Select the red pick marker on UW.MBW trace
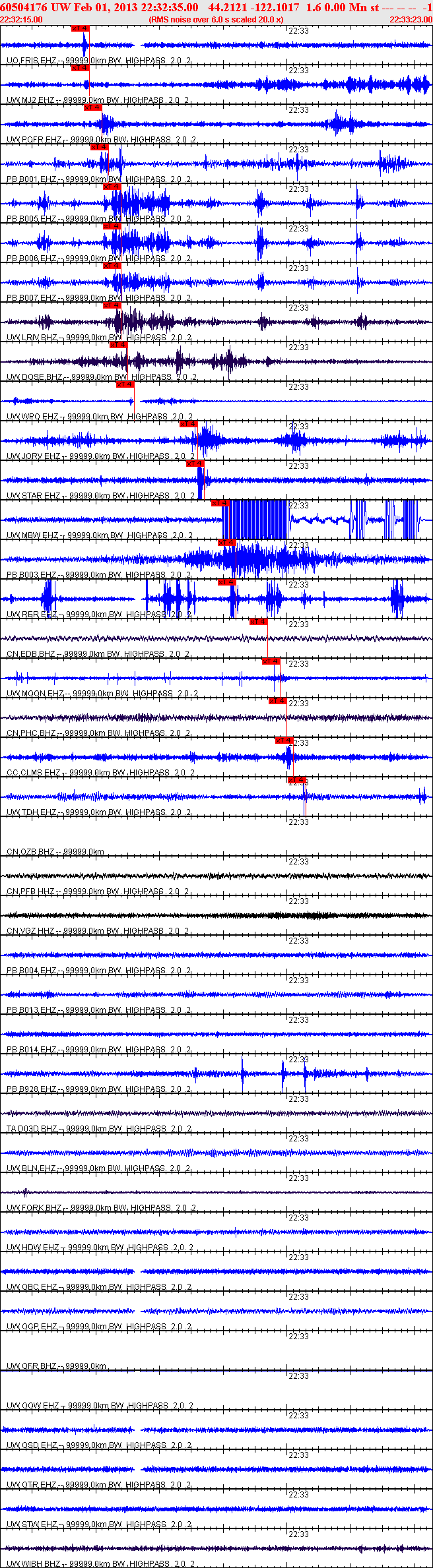 [x=220, y=503]
